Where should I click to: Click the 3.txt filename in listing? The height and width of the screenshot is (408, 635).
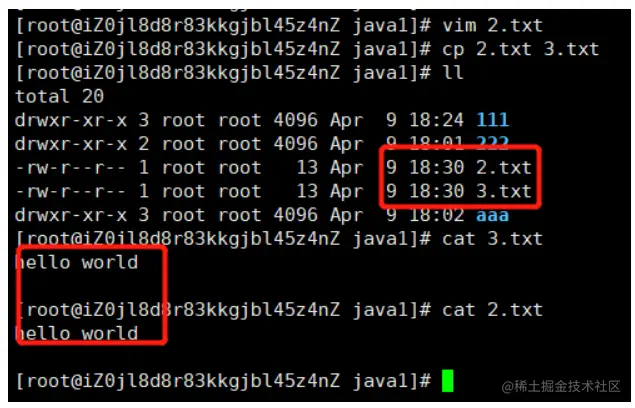503,191
